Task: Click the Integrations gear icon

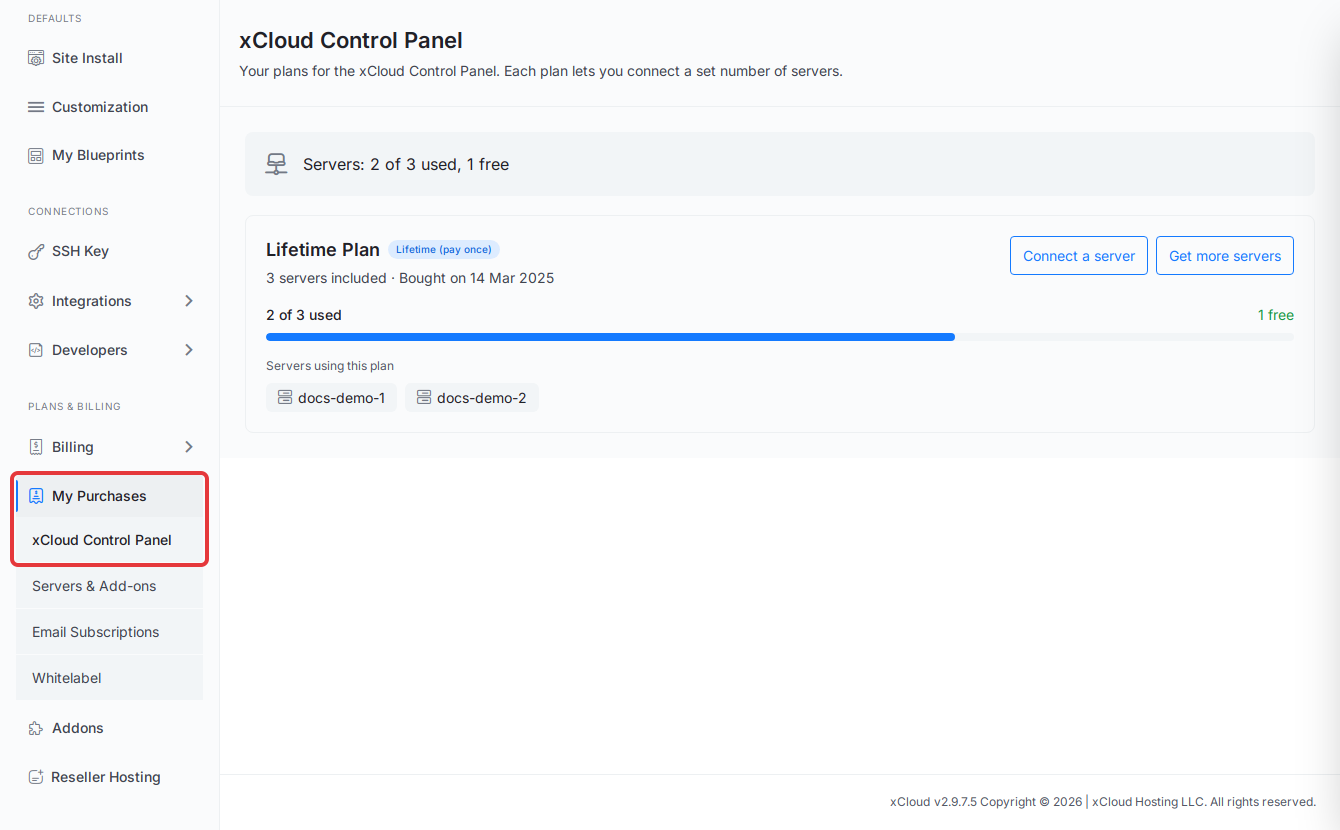Action: (x=36, y=301)
